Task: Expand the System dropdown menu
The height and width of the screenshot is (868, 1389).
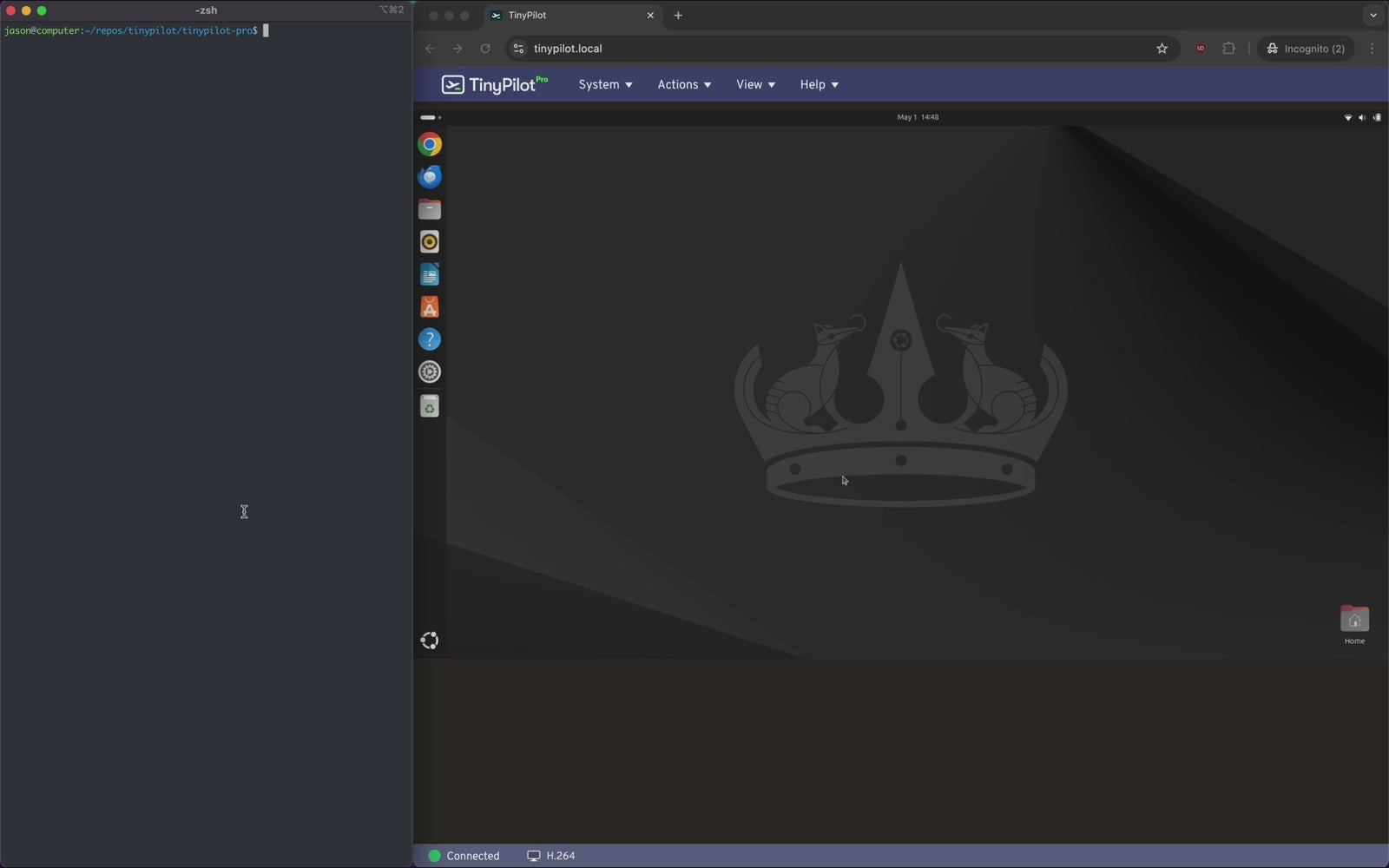Action: pos(605,84)
